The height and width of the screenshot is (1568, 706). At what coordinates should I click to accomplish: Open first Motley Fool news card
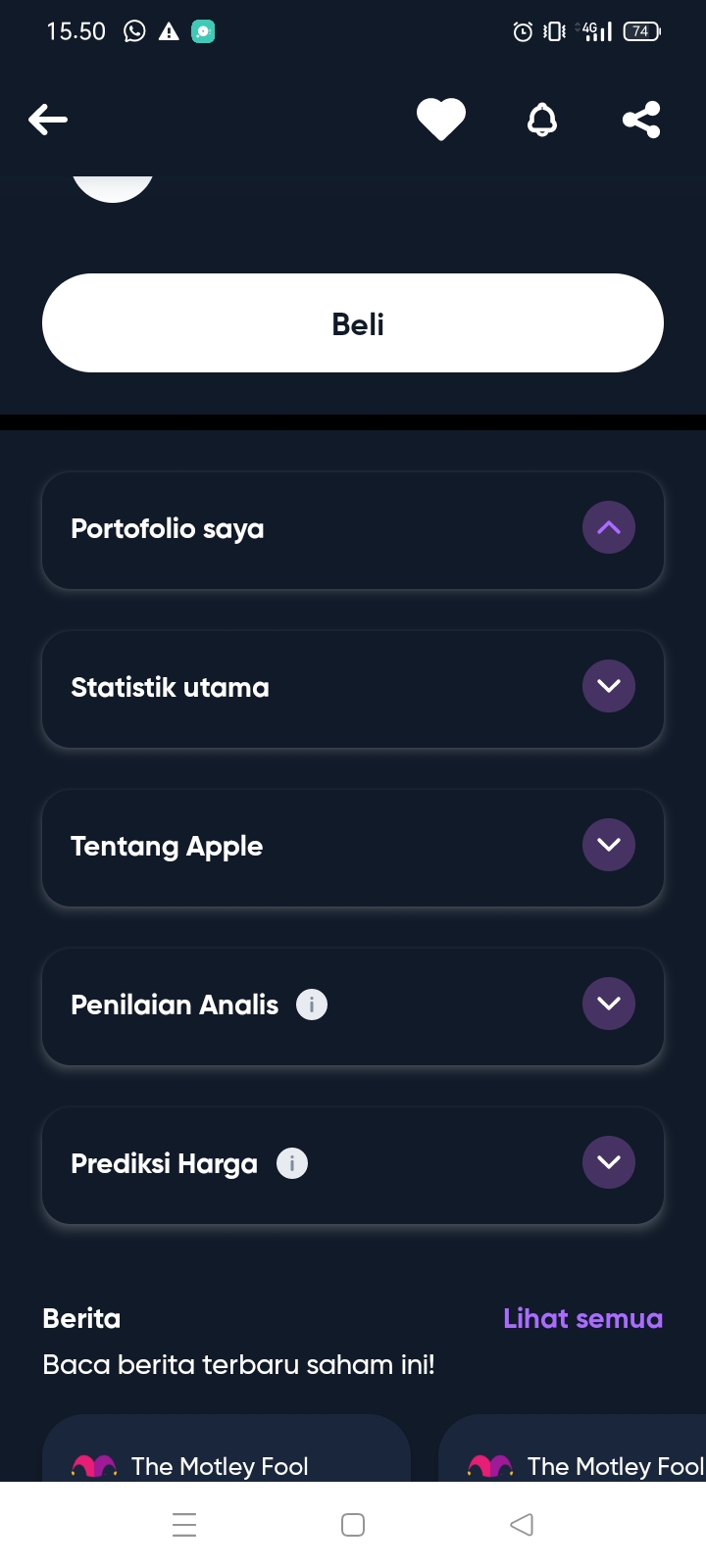(227, 1448)
